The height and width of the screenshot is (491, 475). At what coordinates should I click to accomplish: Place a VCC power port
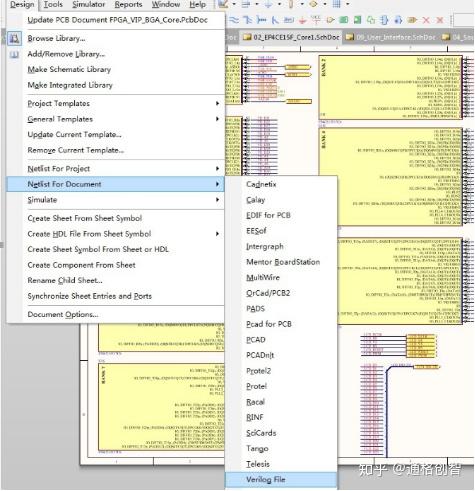coord(315,20)
